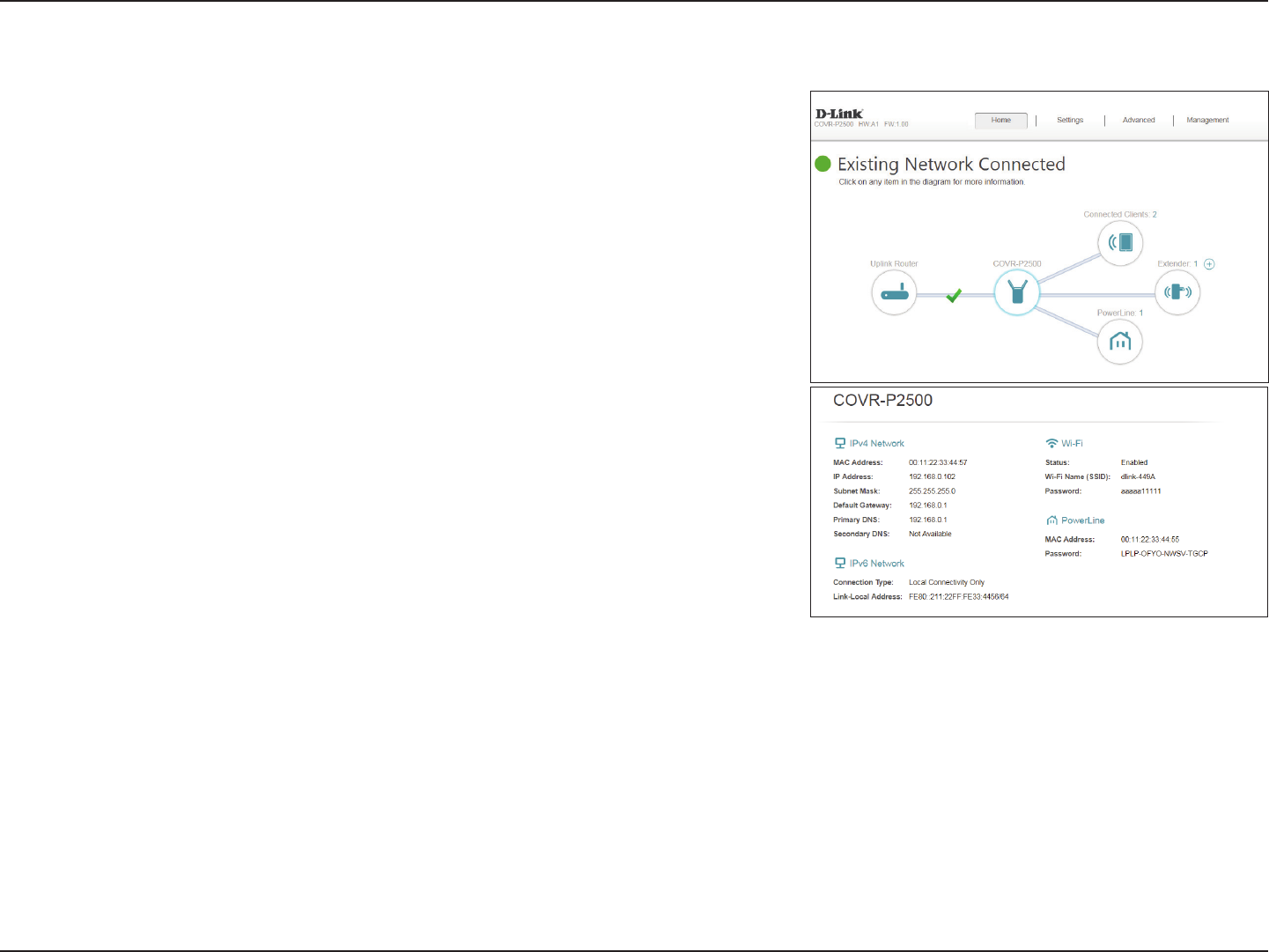Click the Wi-Fi name value 'dlink-449A'

pos(1138,477)
